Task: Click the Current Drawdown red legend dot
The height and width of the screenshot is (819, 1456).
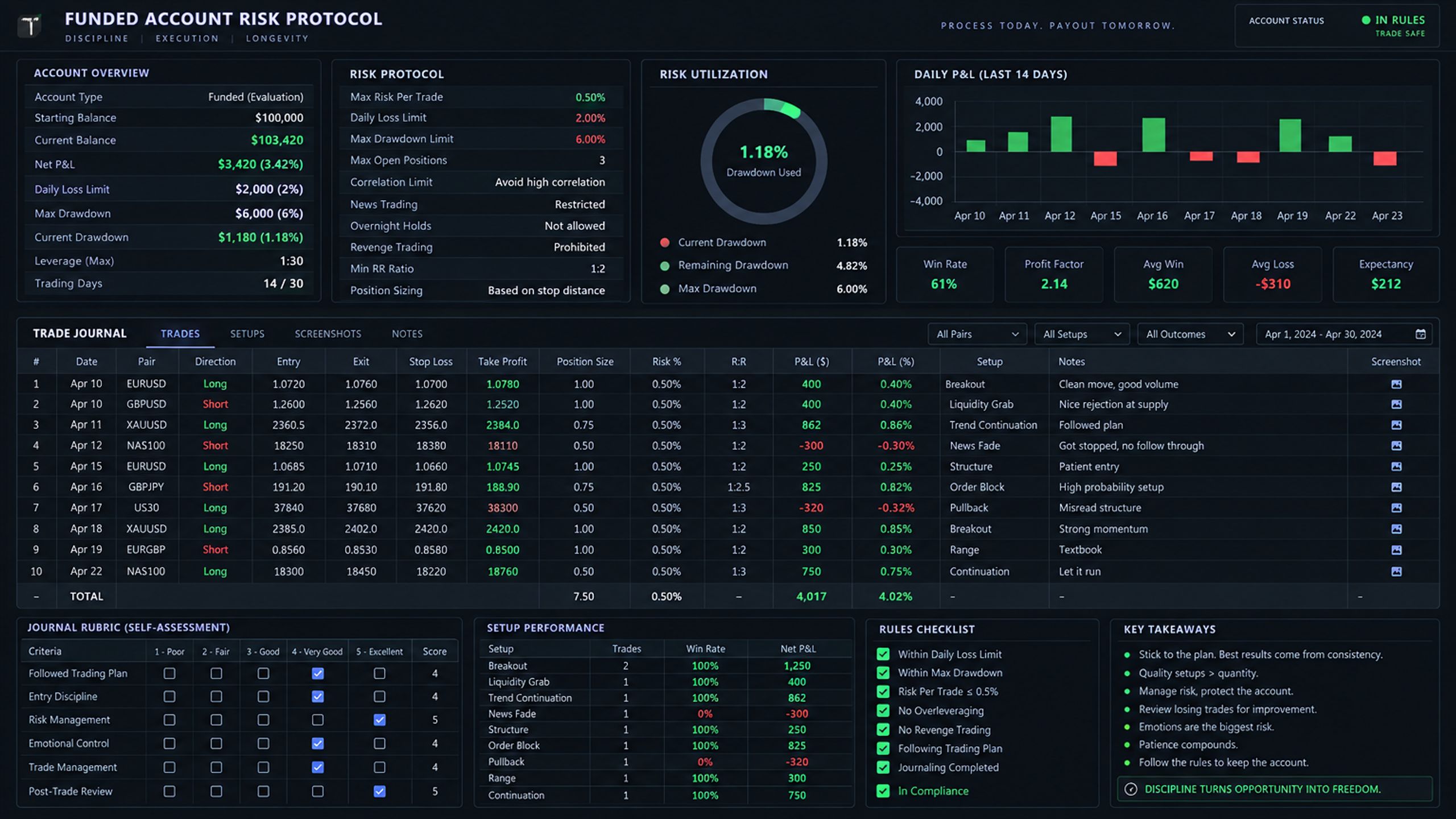Action: coord(664,243)
